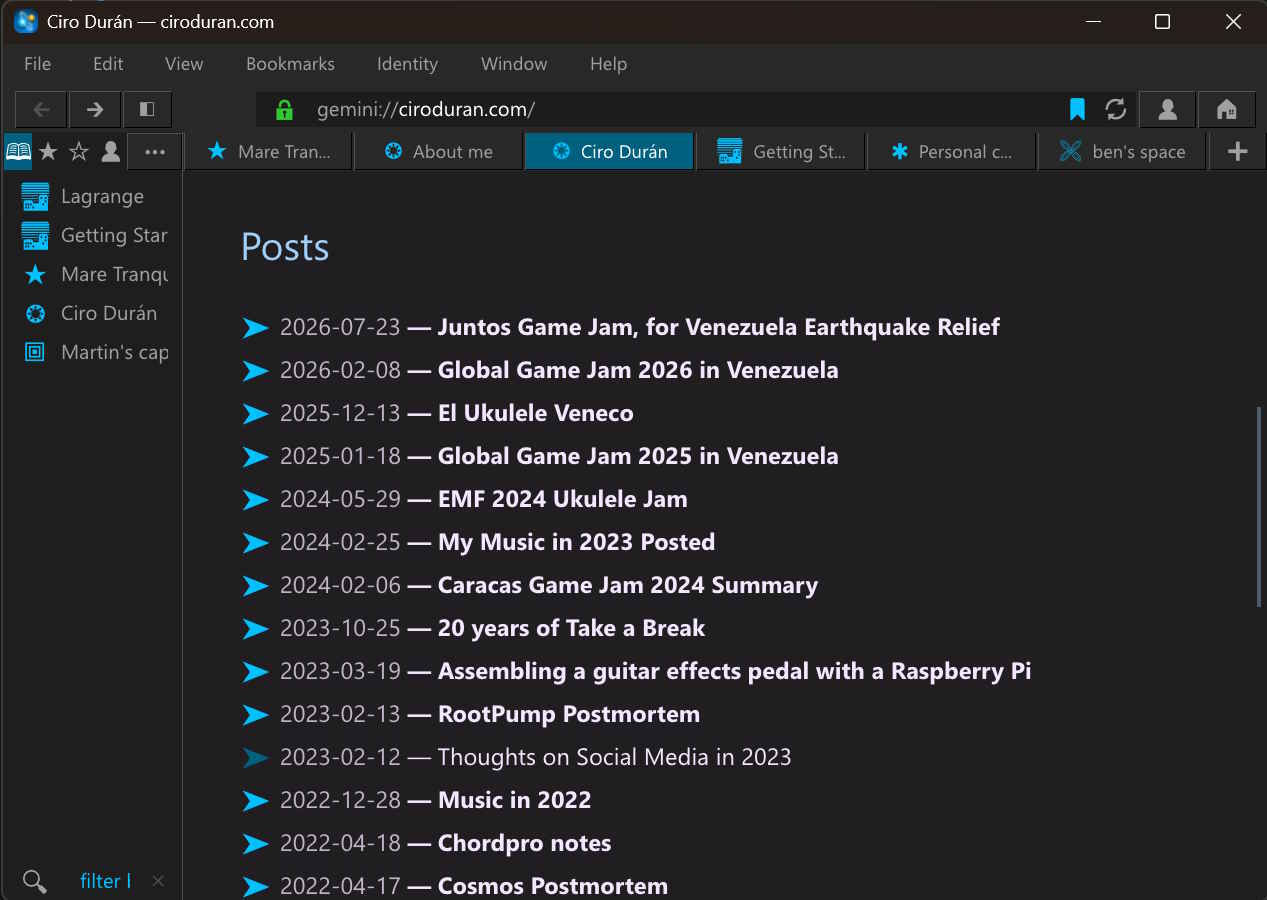1267x900 pixels.
Task: Click the page vertical scrollbar thumb
Action: click(x=1259, y=505)
